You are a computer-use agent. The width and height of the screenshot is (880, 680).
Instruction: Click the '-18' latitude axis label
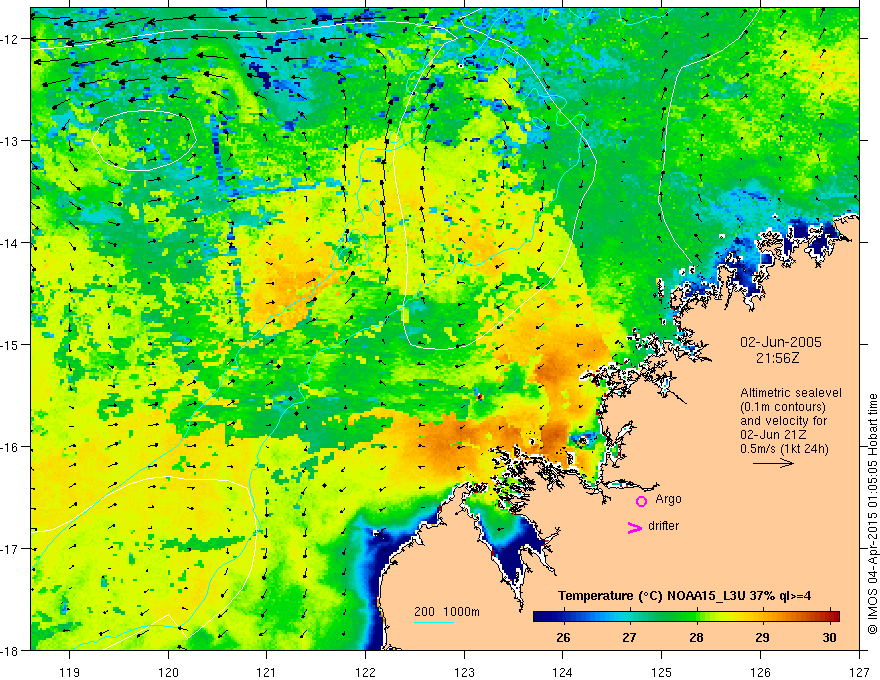[11, 650]
